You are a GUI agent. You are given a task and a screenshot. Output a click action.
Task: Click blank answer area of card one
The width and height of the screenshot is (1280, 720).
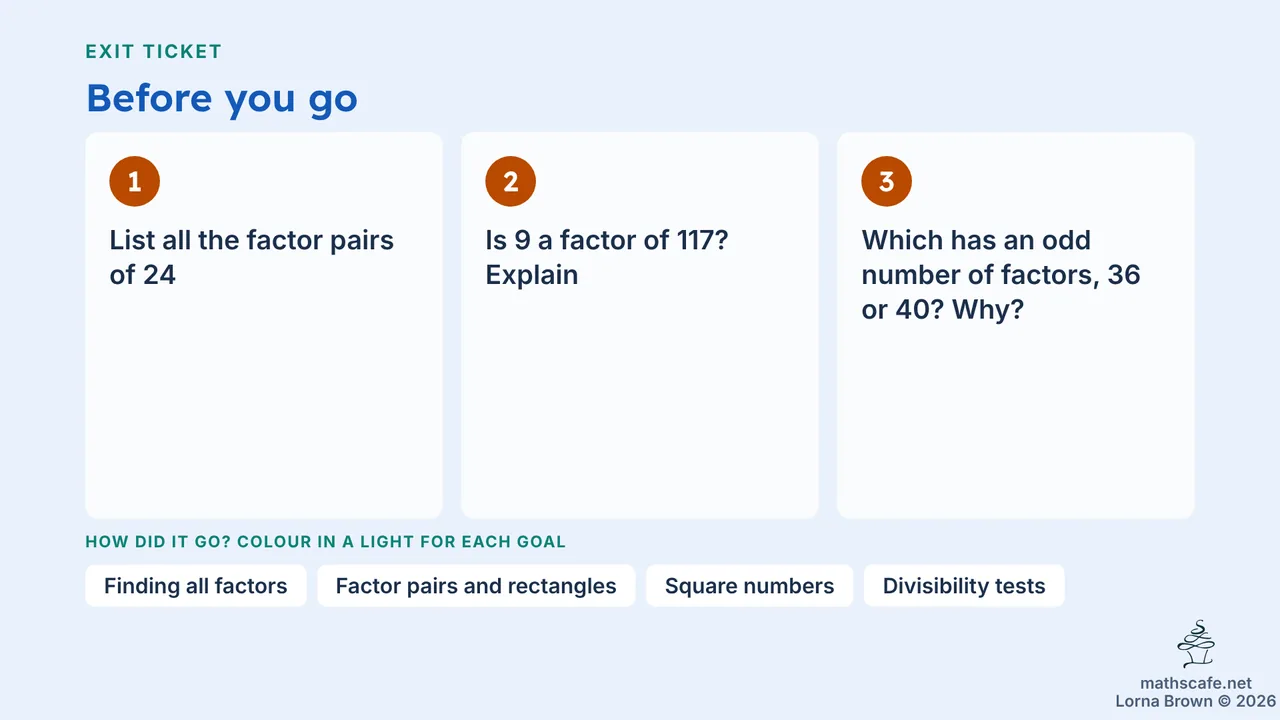click(x=264, y=405)
